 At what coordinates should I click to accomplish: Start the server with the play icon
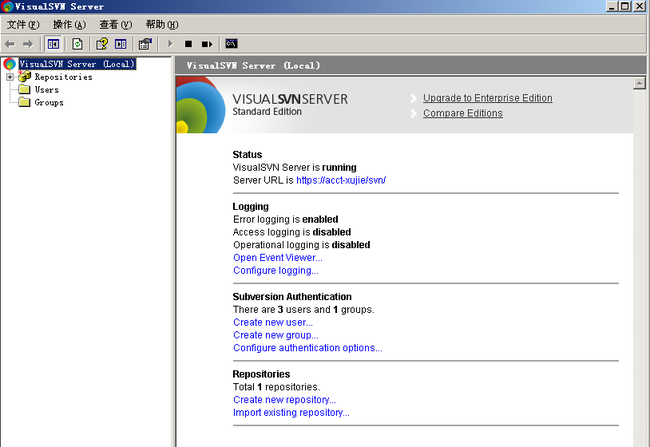(x=170, y=44)
